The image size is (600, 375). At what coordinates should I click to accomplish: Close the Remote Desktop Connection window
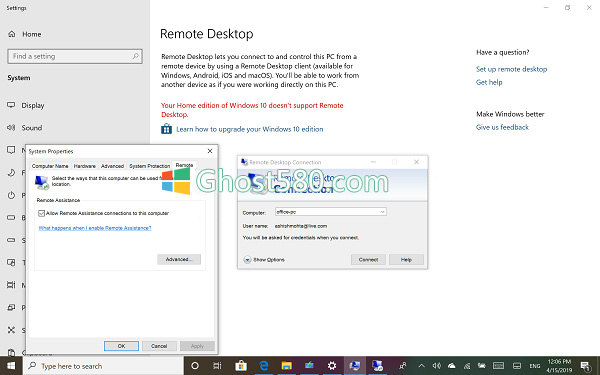[x=416, y=162]
